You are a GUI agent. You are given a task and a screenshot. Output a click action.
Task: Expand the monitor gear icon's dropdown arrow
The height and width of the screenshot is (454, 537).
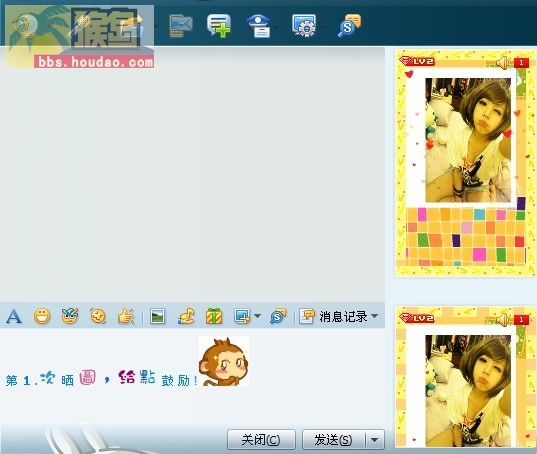tap(323, 26)
